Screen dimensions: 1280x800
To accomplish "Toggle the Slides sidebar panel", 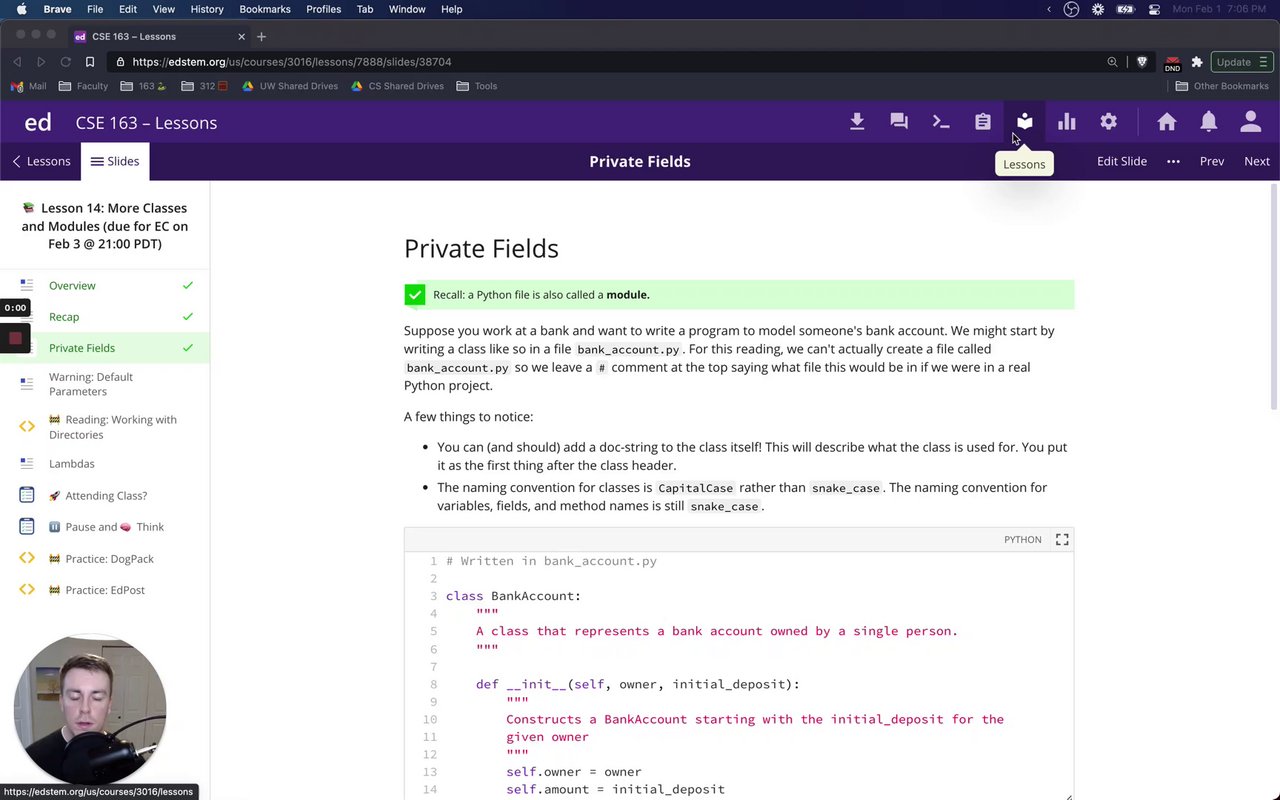I will (115, 161).
